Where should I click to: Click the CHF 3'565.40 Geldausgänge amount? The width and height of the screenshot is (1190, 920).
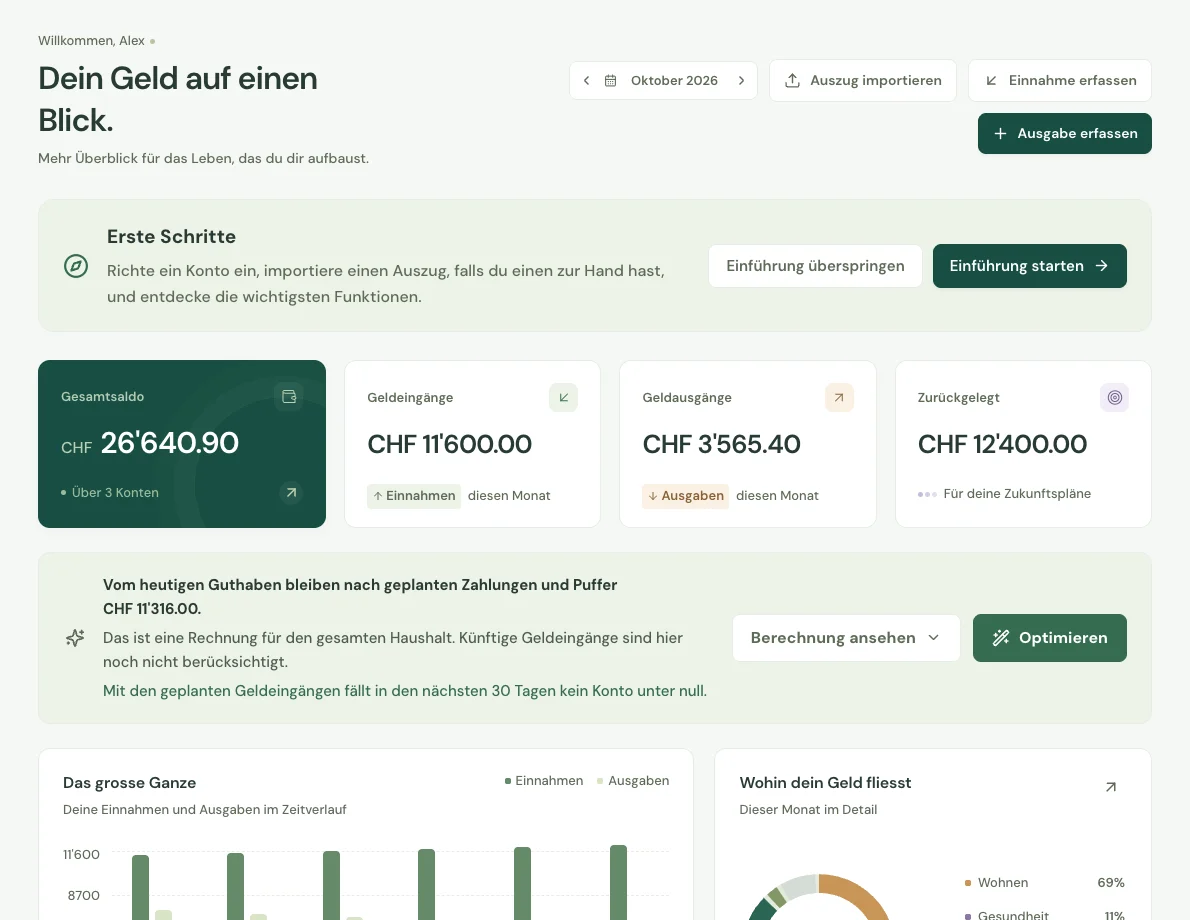tap(721, 444)
